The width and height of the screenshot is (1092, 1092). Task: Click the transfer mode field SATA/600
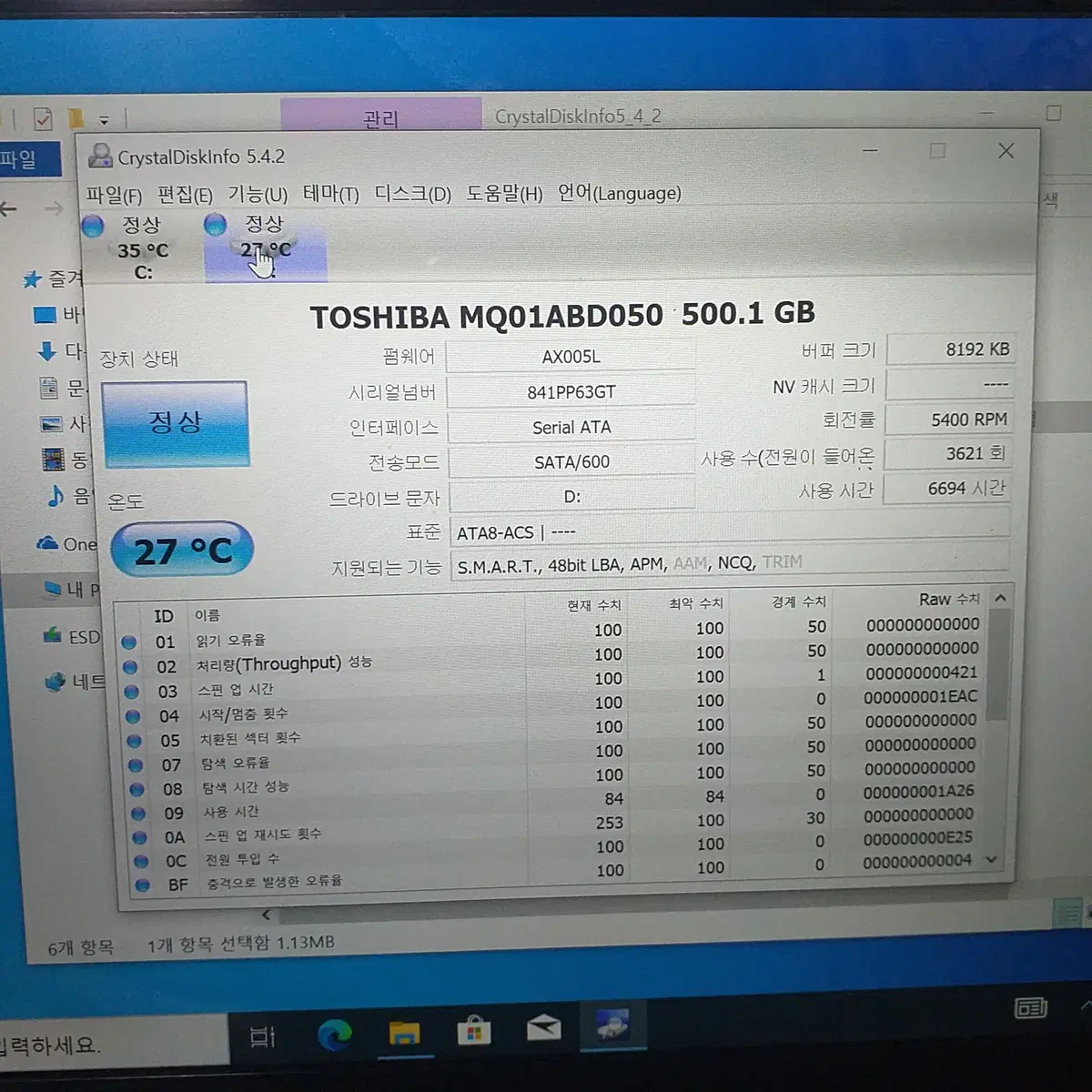coord(571,461)
